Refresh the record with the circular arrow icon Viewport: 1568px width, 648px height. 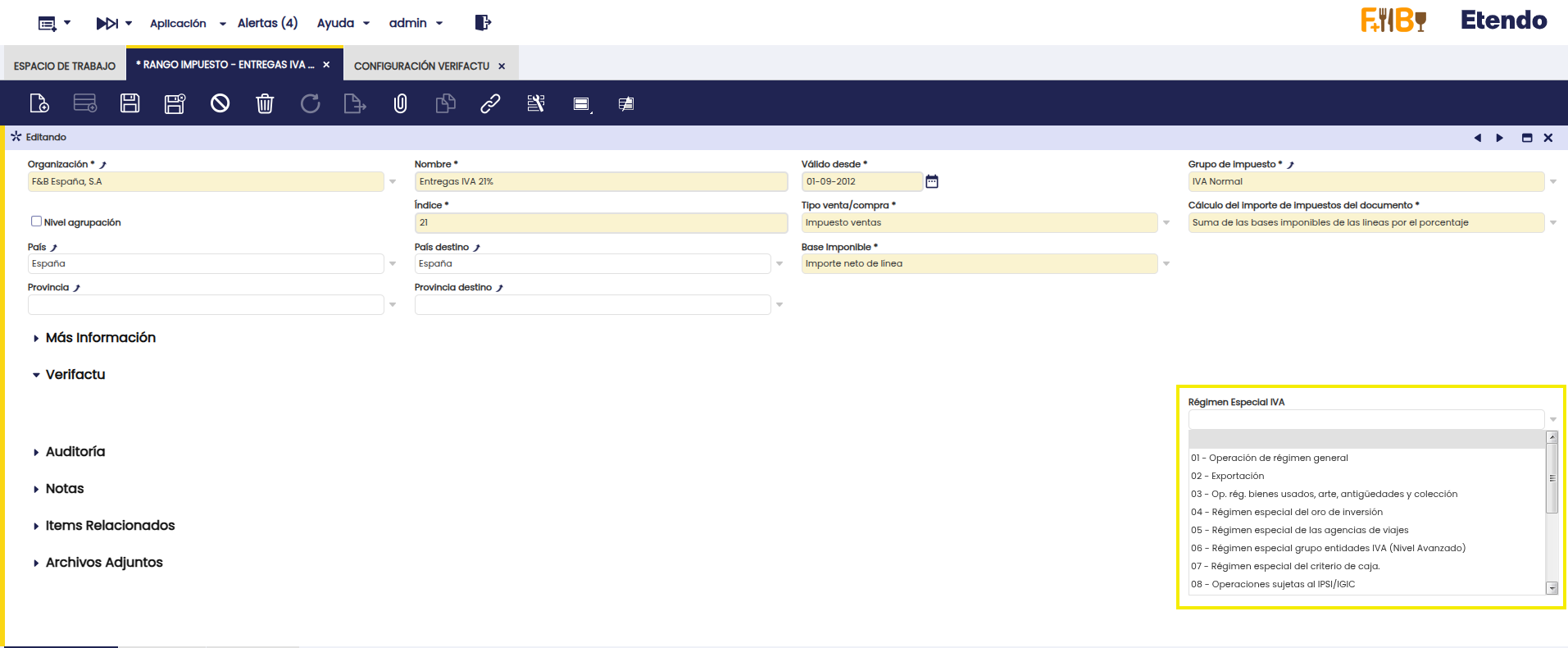tap(310, 103)
